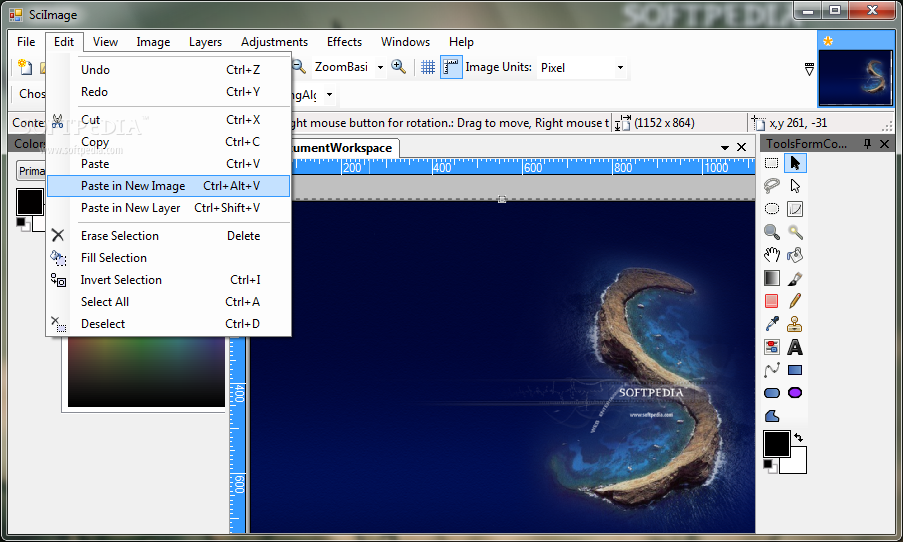The height and width of the screenshot is (542, 903).
Task: Select the Text tool
Action: coord(795,347)
